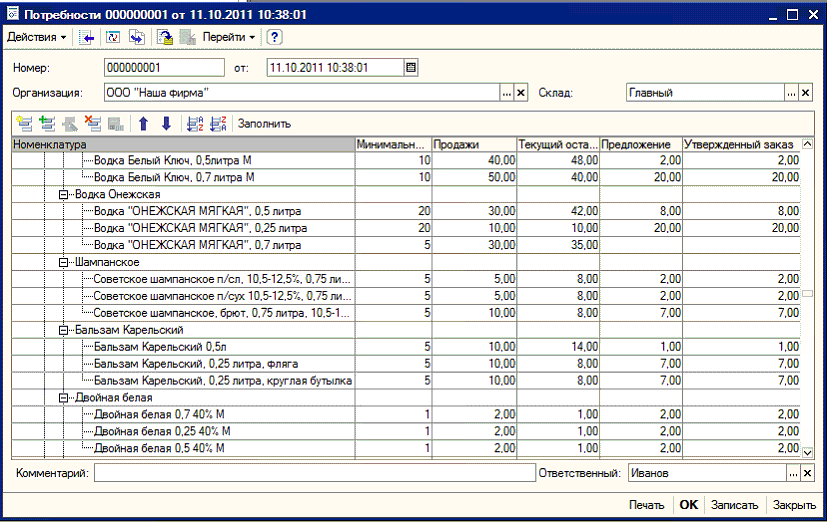Screen dimensions: 828x523
Task: Click the delete row icon with red cross
Action: click(93, 124)
